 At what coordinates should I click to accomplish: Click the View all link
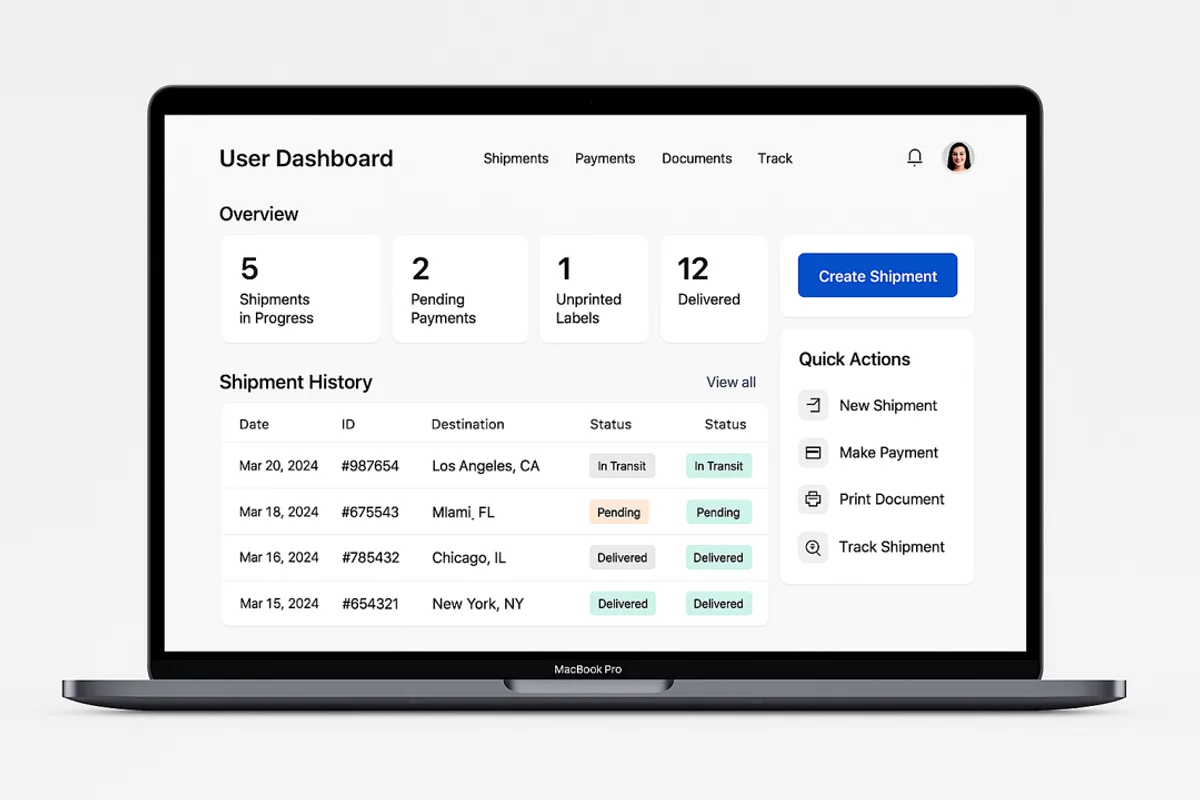pos(731,382)
